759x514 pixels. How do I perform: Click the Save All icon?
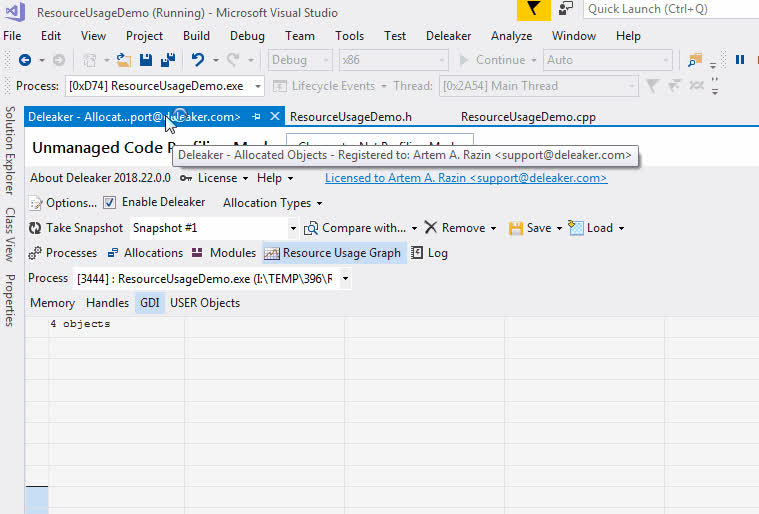coord(167,60)
